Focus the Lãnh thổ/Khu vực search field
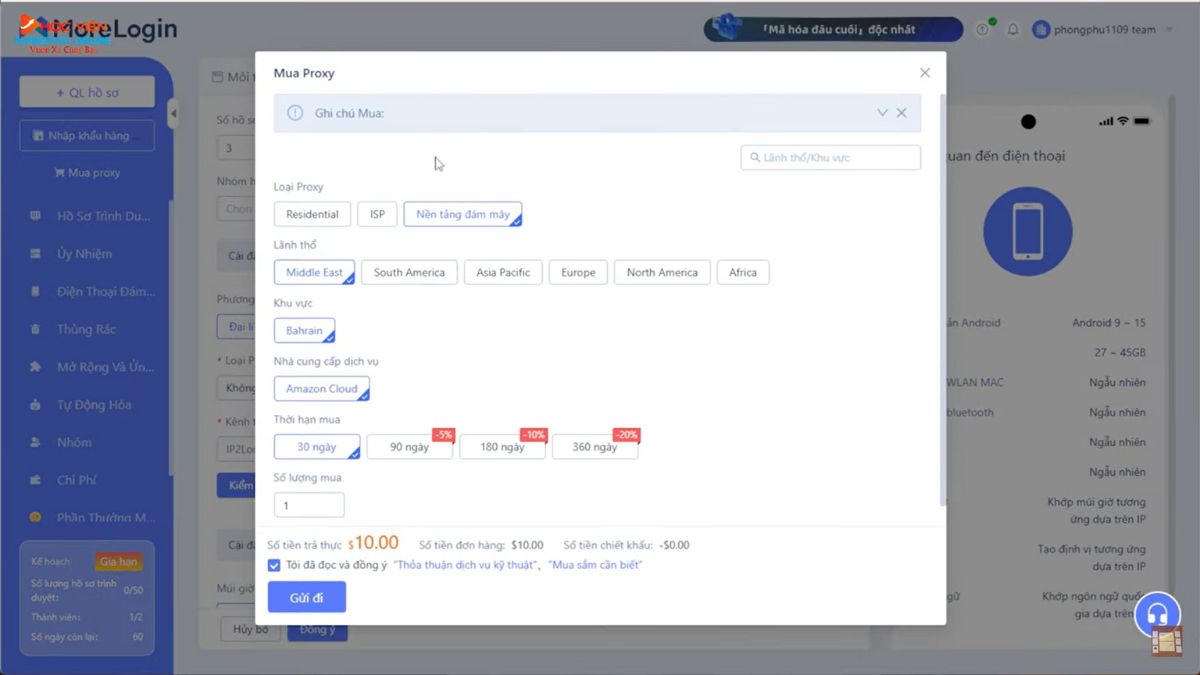Screen dimensions: 1200x675 [x=830, y=157]
